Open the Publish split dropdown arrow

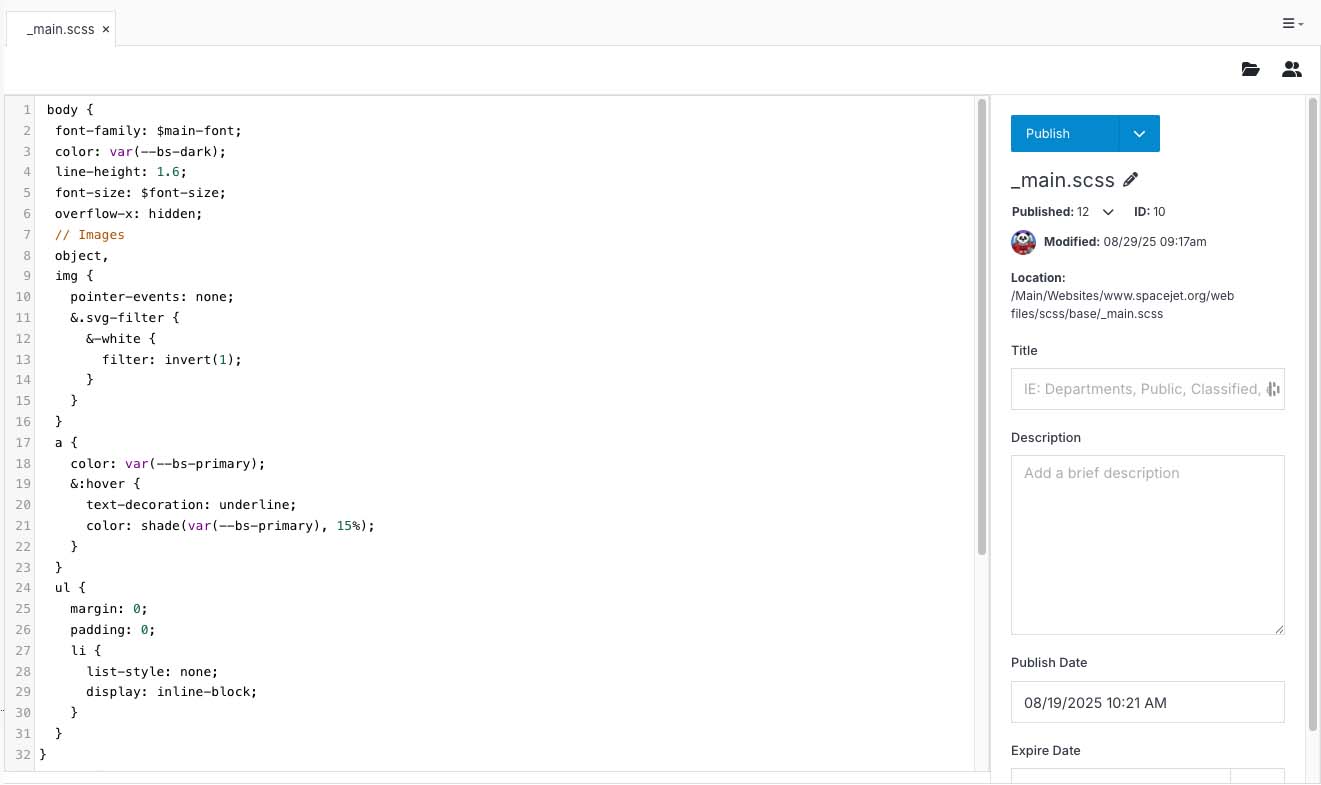tap(1139, 134)
